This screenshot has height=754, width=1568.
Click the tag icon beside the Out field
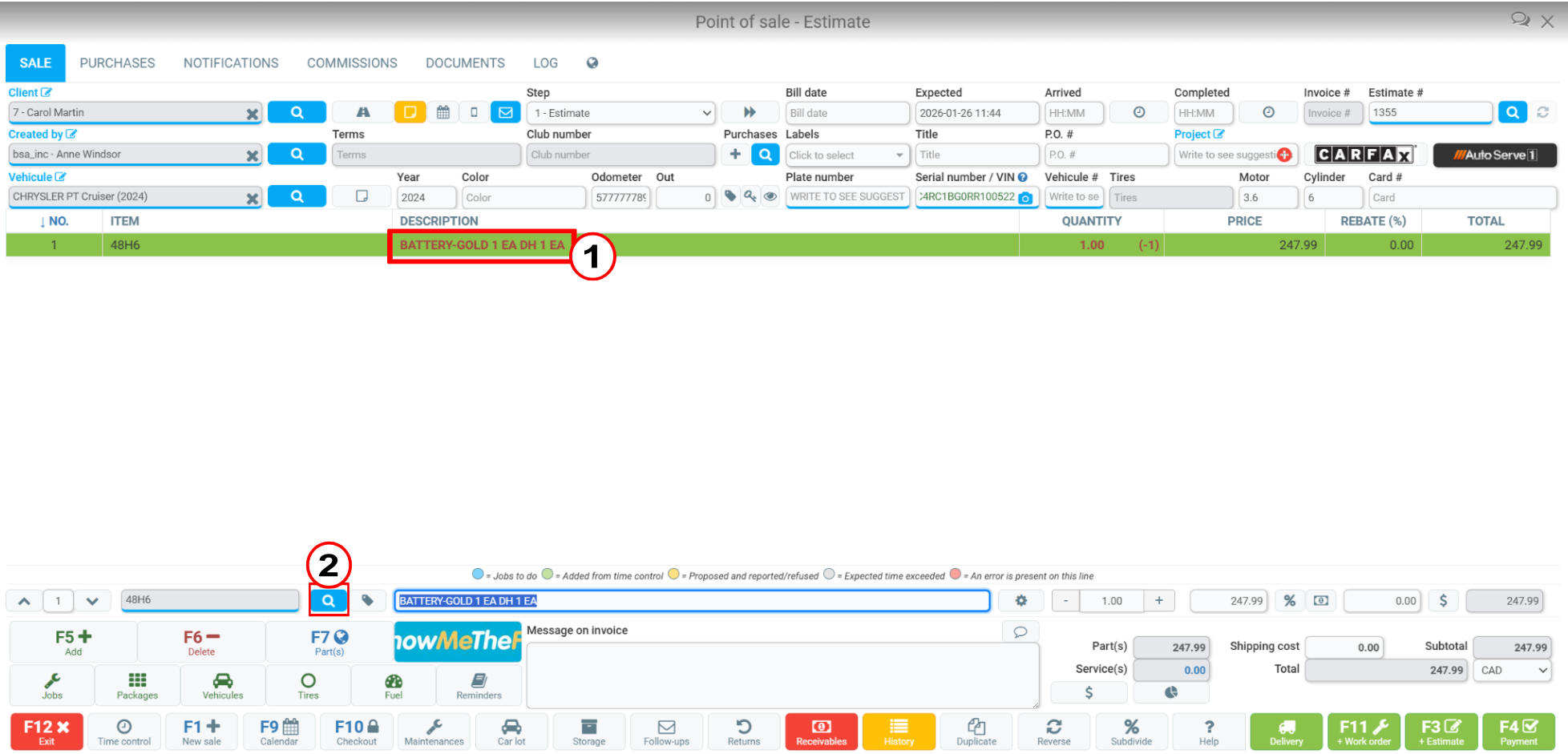pos(729,196)
